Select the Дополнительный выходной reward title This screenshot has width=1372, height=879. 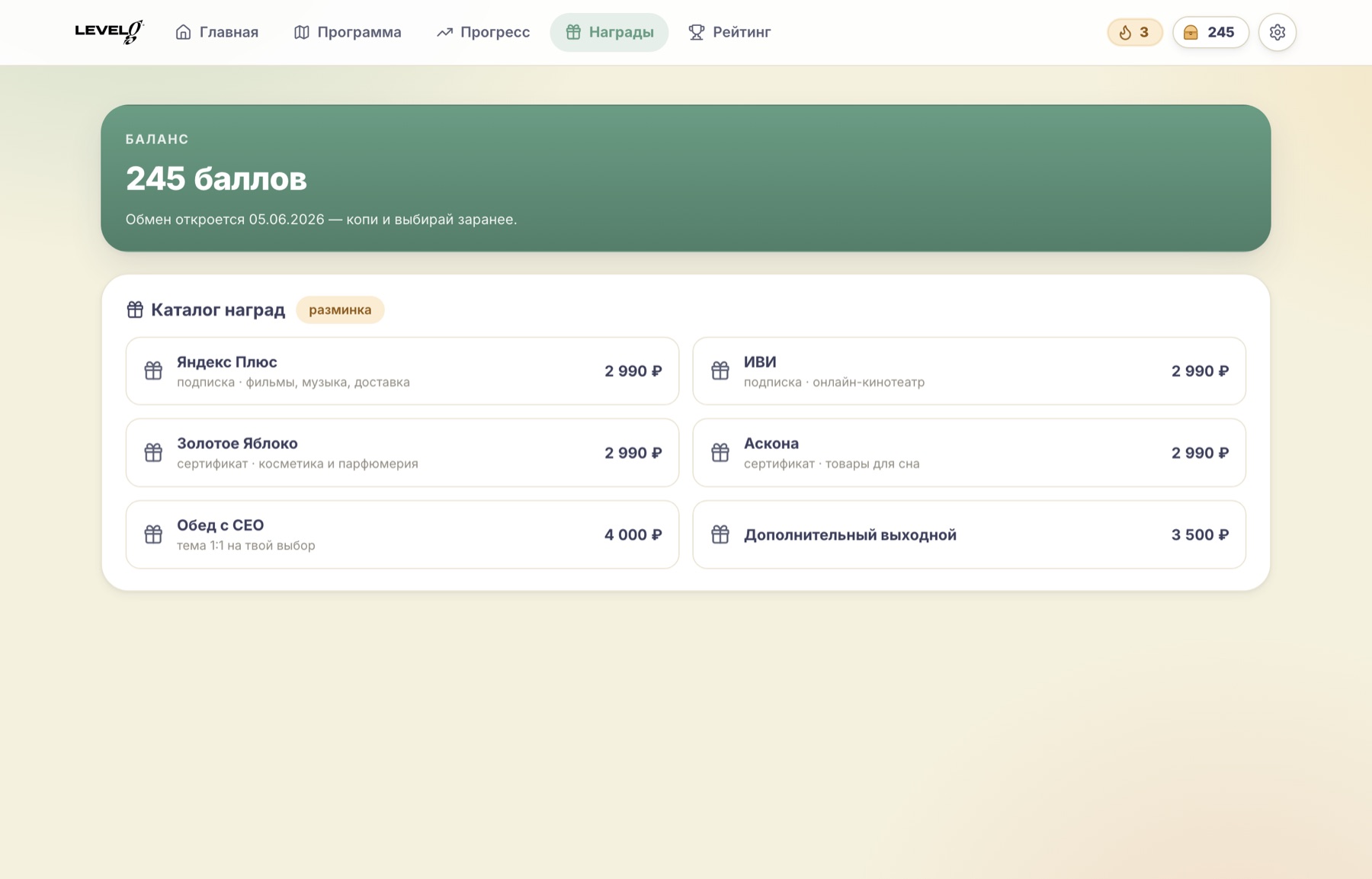point(850,535)
